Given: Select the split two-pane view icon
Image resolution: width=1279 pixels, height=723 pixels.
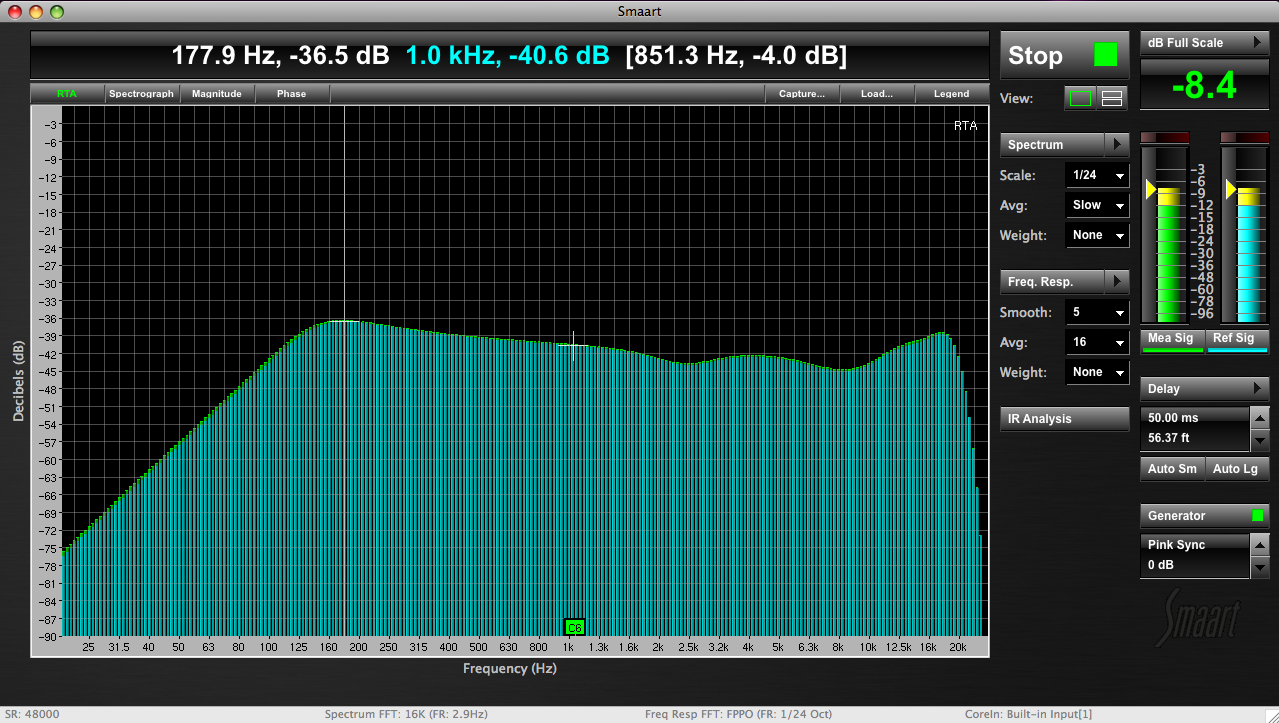Looking at the screenshot, I should tap(1112, 98).
